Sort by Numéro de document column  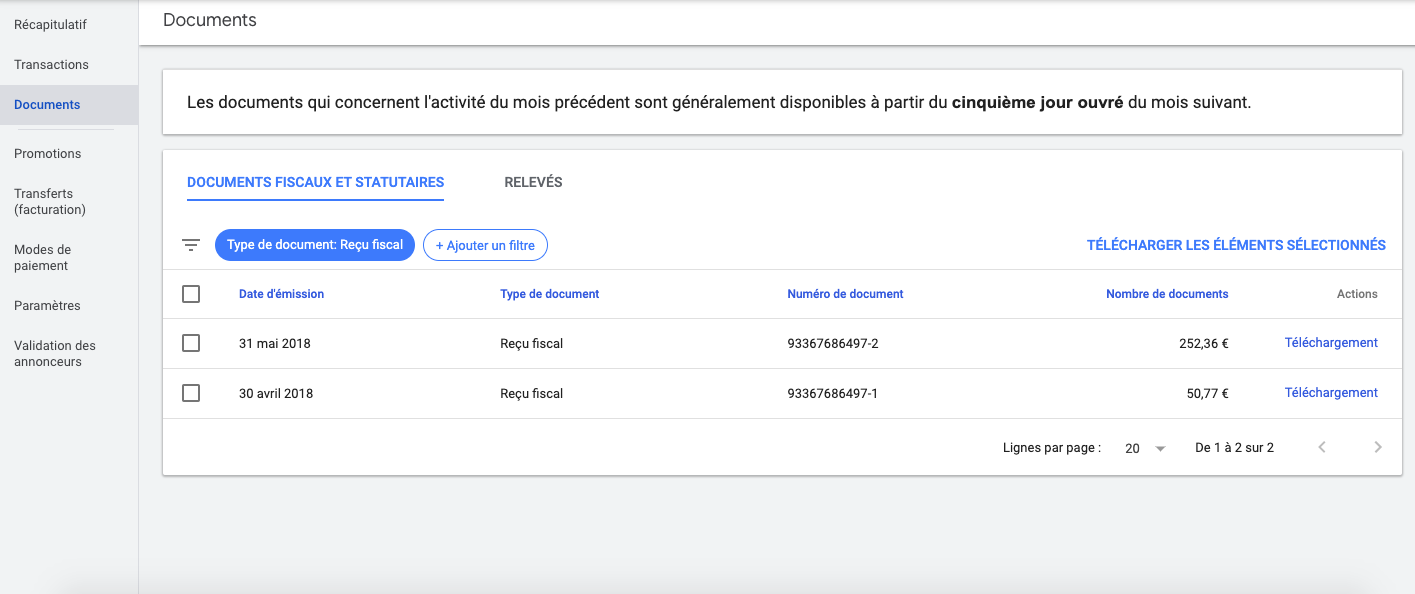point(845,294)
